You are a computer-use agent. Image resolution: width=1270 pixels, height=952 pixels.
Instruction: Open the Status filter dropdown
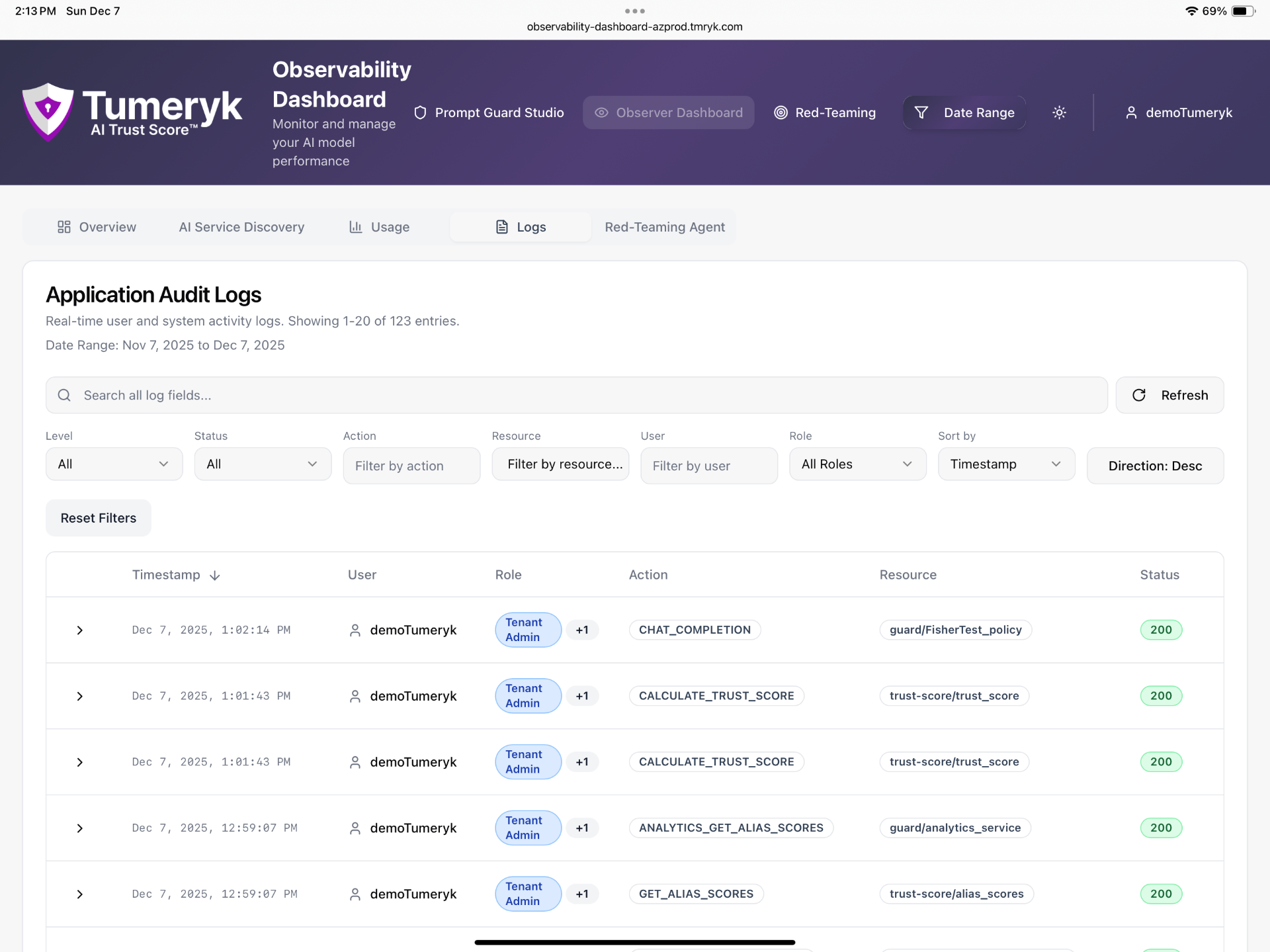click(x=263, y=464)
